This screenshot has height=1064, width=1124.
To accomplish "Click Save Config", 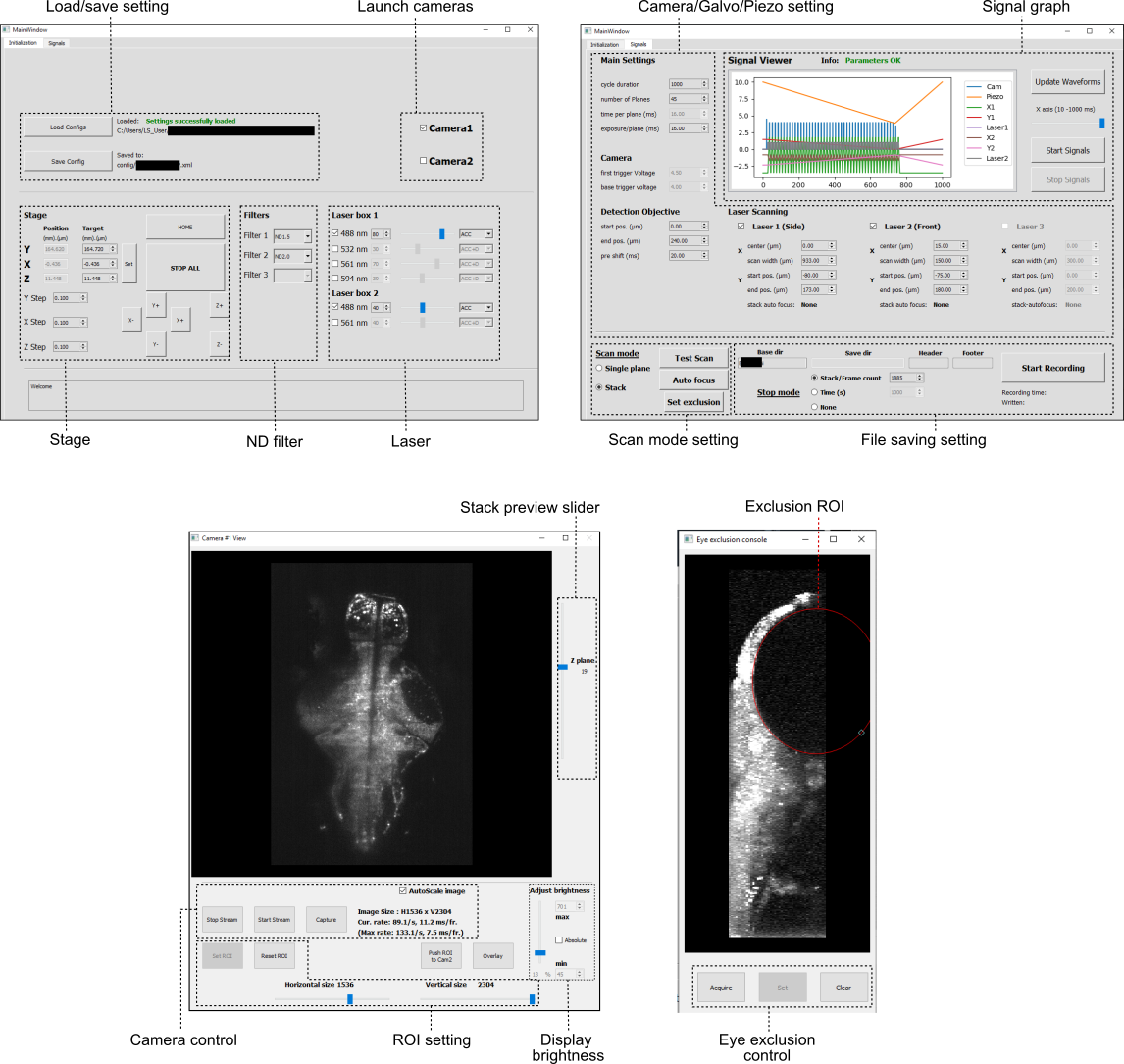I will tap(67, 161).
